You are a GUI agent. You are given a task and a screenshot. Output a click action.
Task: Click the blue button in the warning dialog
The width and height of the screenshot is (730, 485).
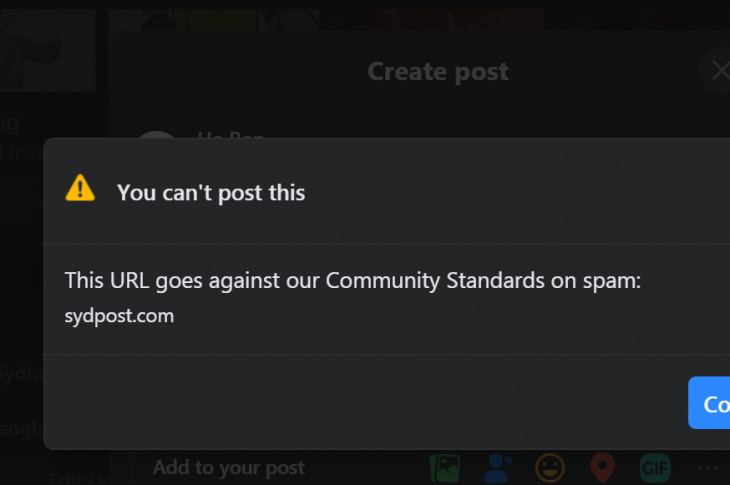click(709, 403)
